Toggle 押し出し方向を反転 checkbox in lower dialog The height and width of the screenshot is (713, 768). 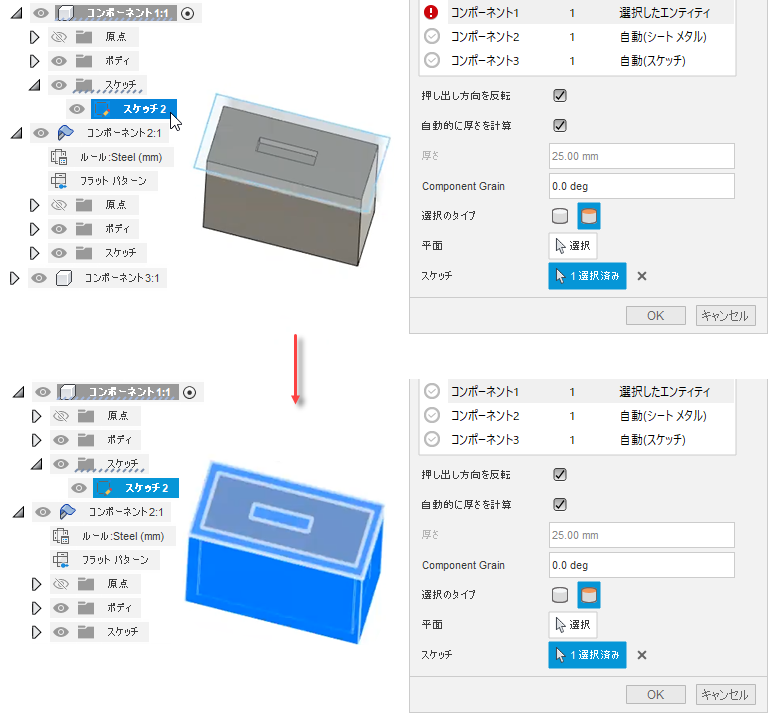tap(560, 475)
